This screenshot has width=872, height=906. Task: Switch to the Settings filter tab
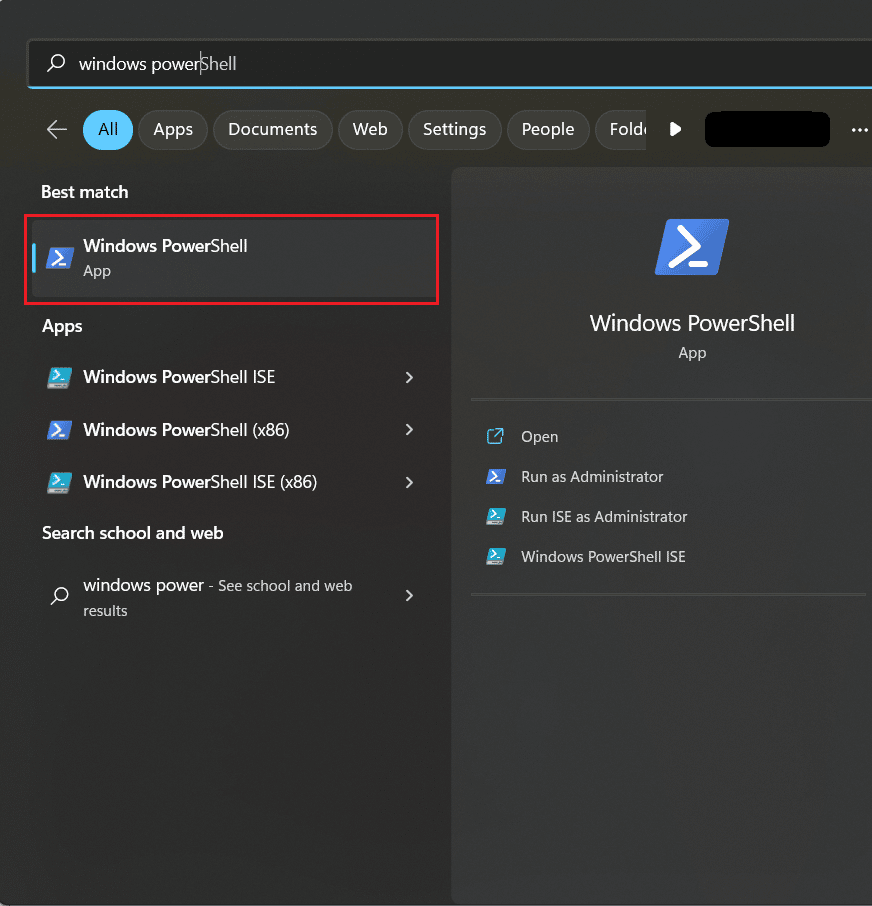[x=454, y=129]
